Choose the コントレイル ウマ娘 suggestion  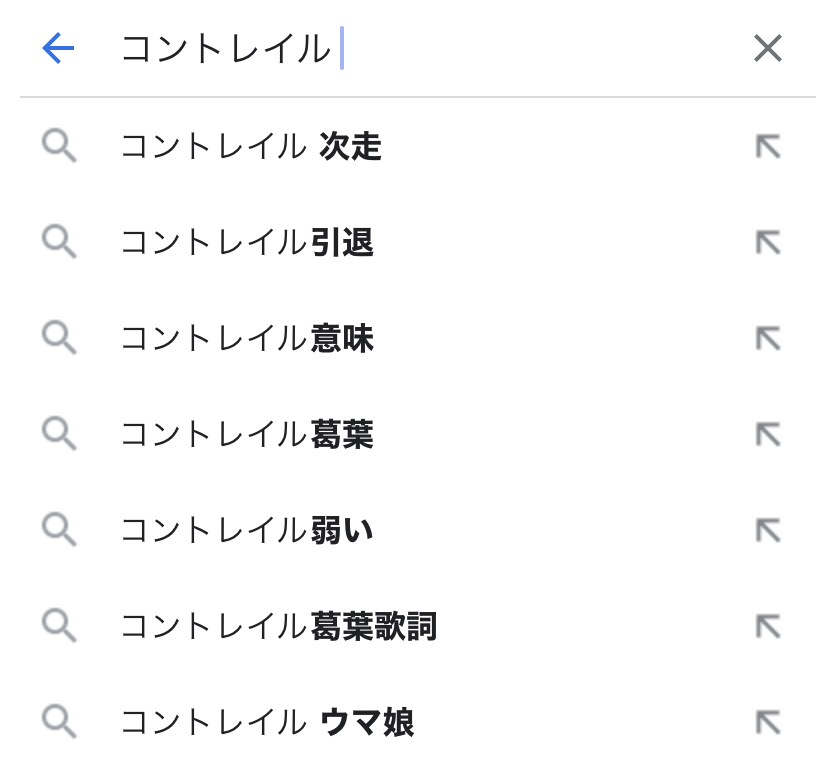267,722
